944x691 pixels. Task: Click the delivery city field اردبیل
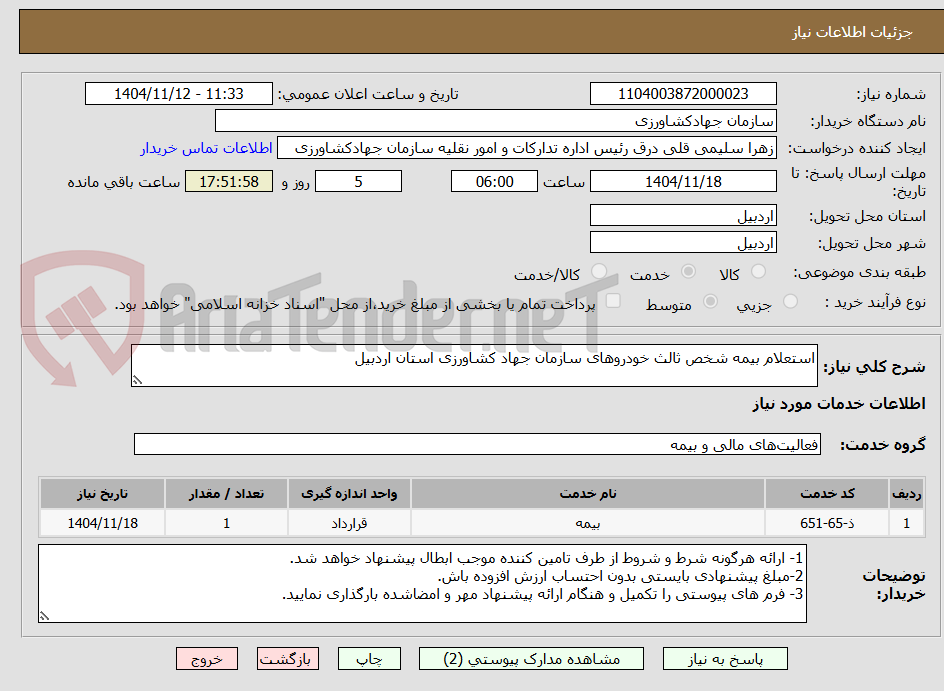(683, 243)
